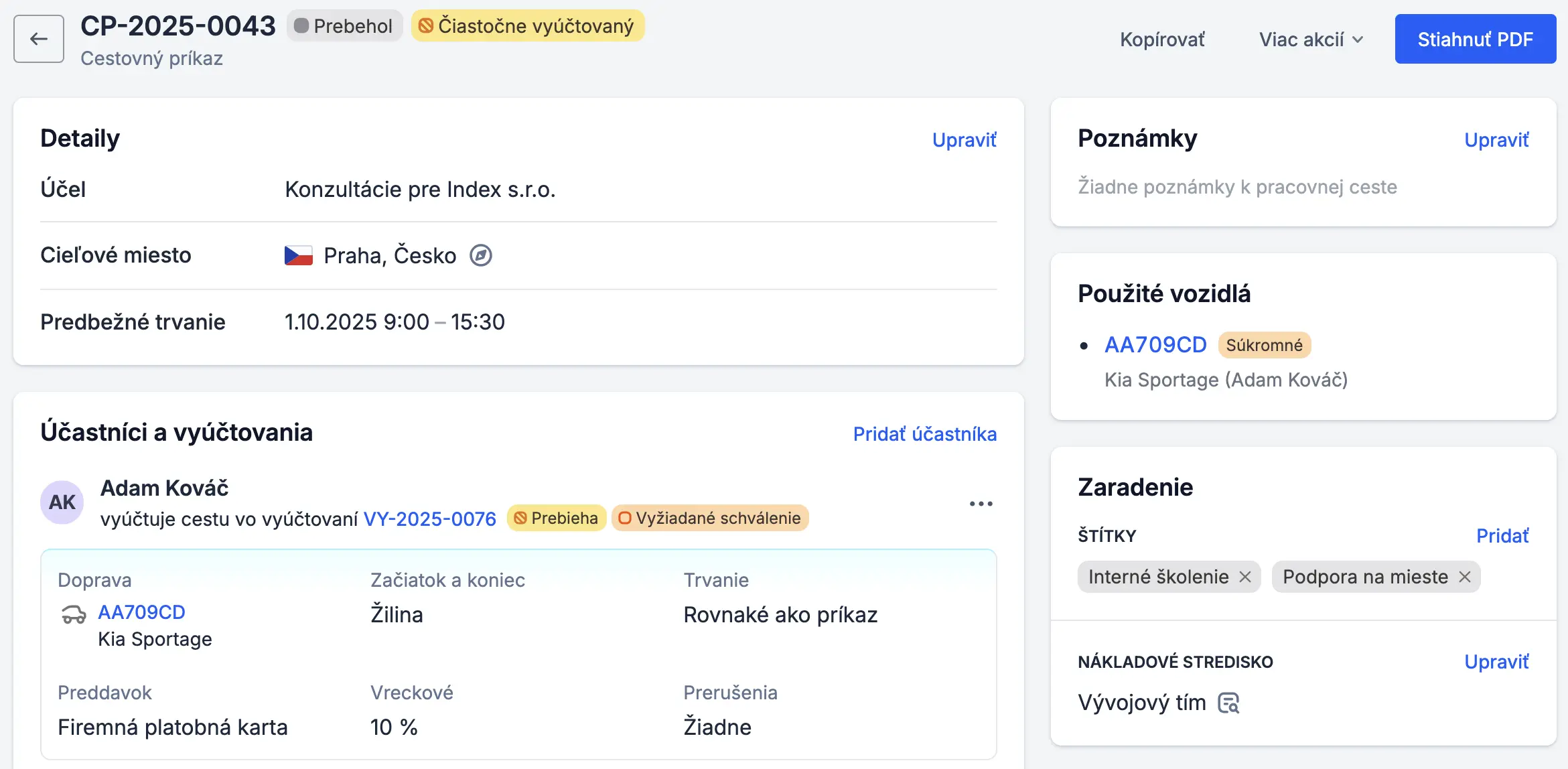Click Pridať účastníka to add a participant

[925, 434]
